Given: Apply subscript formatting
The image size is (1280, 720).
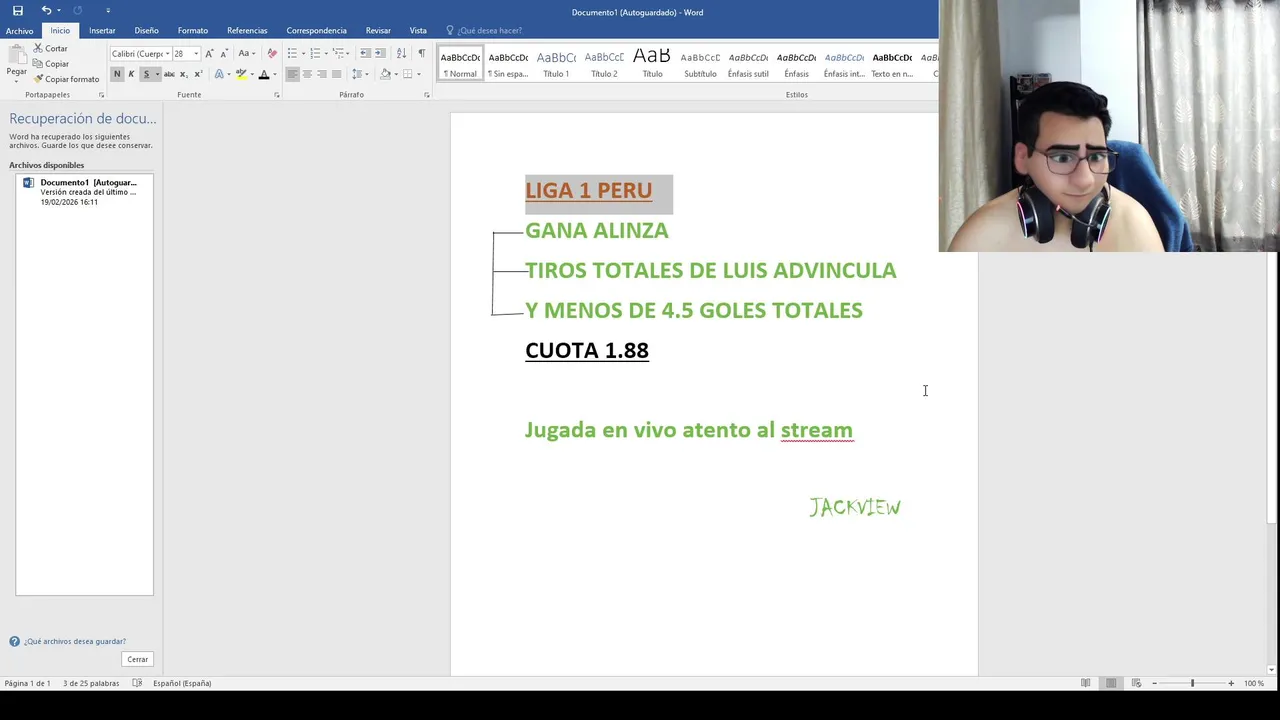Looking at the screenshot, I should (x=183, y=74).
